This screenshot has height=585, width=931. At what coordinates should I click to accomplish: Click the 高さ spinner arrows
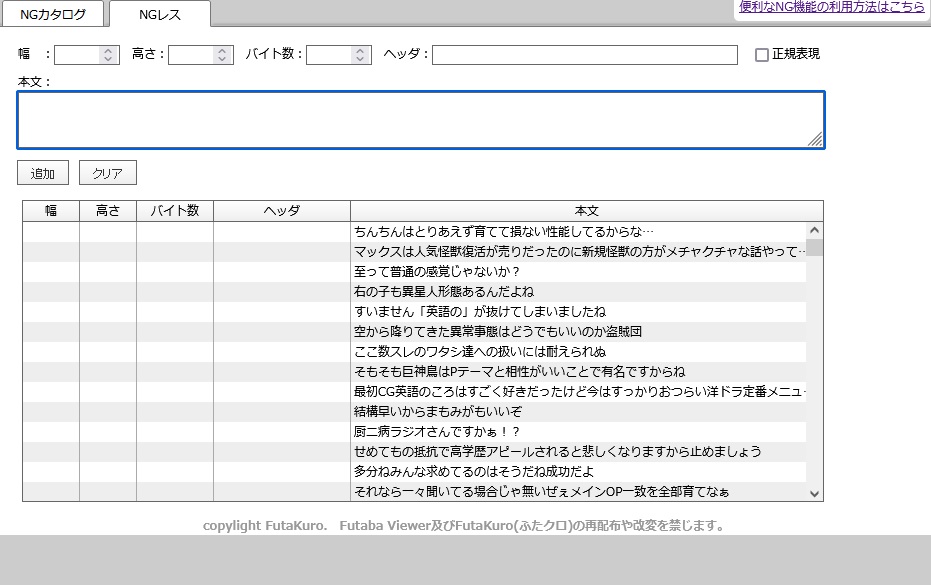click(223, 55)
